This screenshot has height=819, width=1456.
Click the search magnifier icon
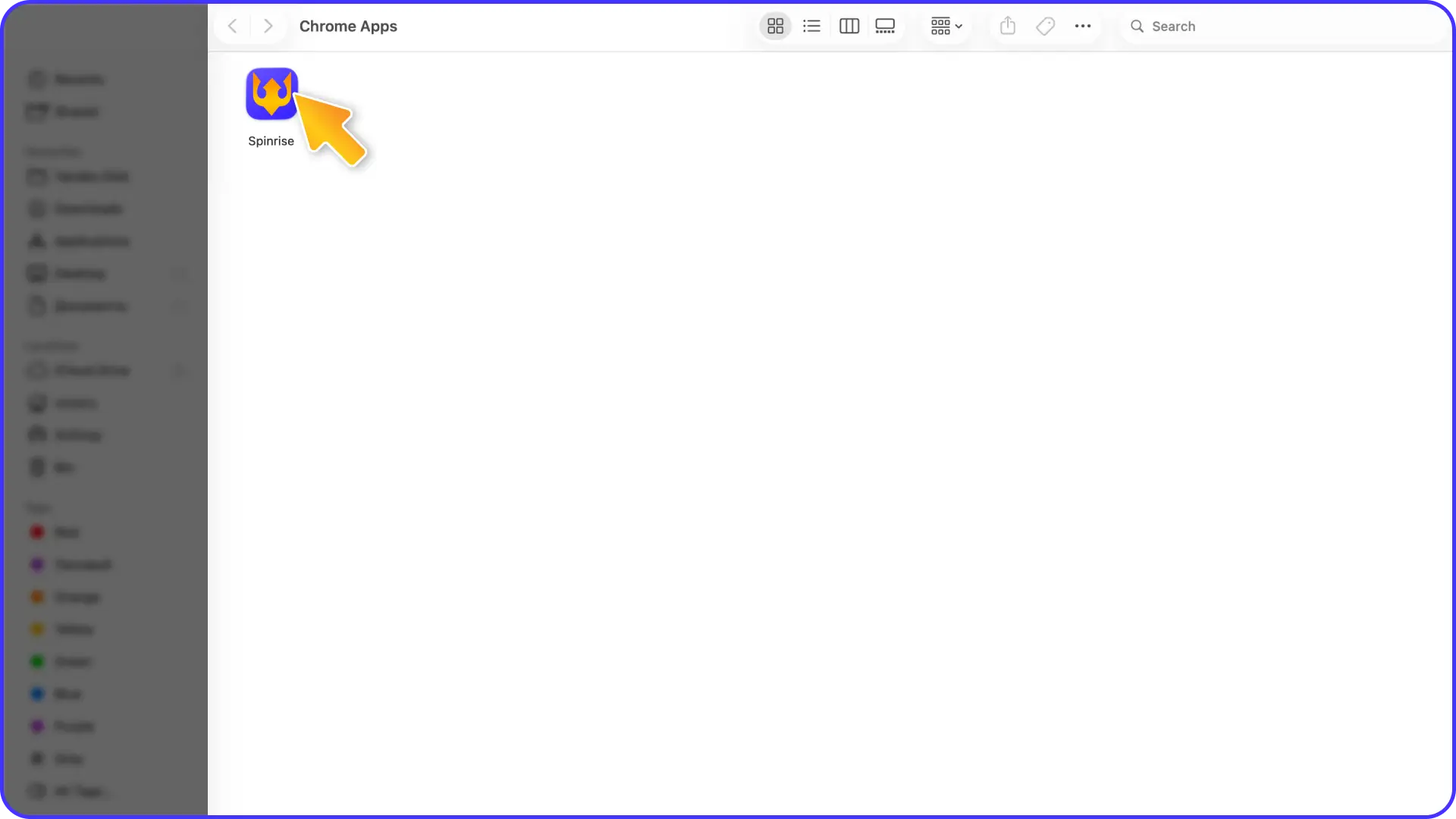point(1137,27)
